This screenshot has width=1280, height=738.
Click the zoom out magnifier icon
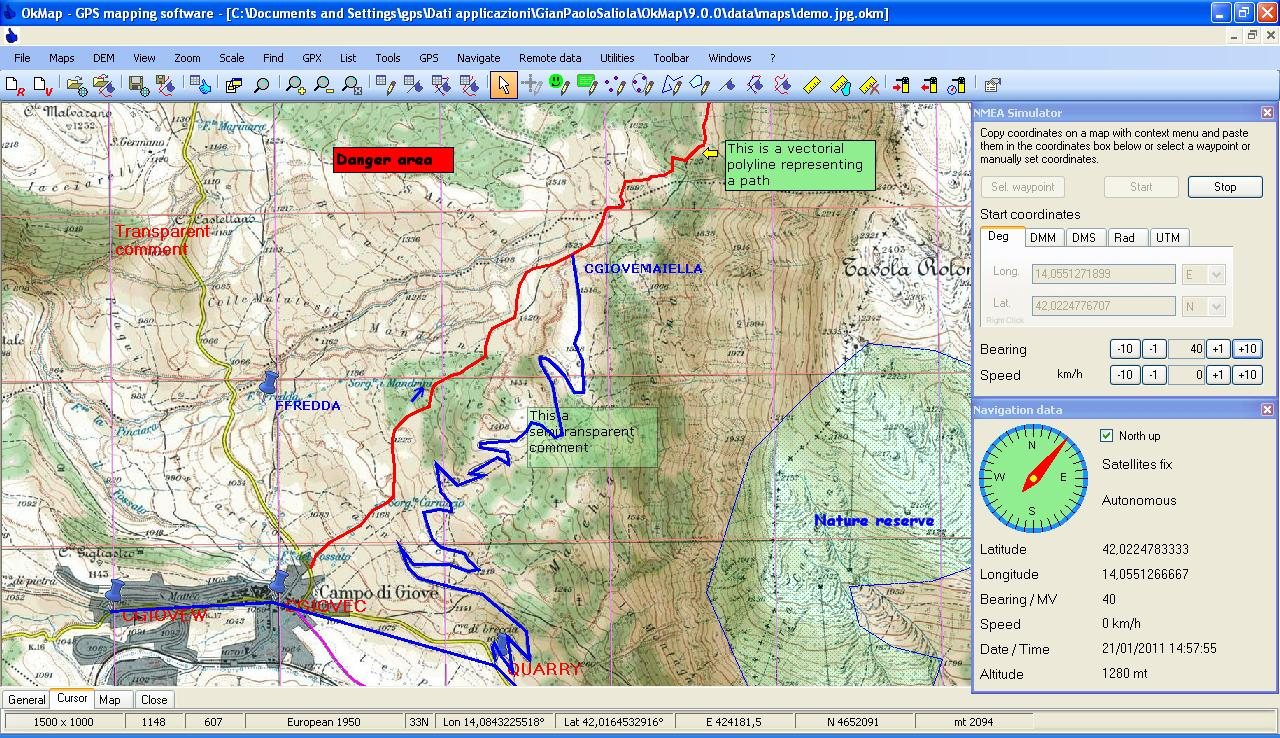(323, 86)
